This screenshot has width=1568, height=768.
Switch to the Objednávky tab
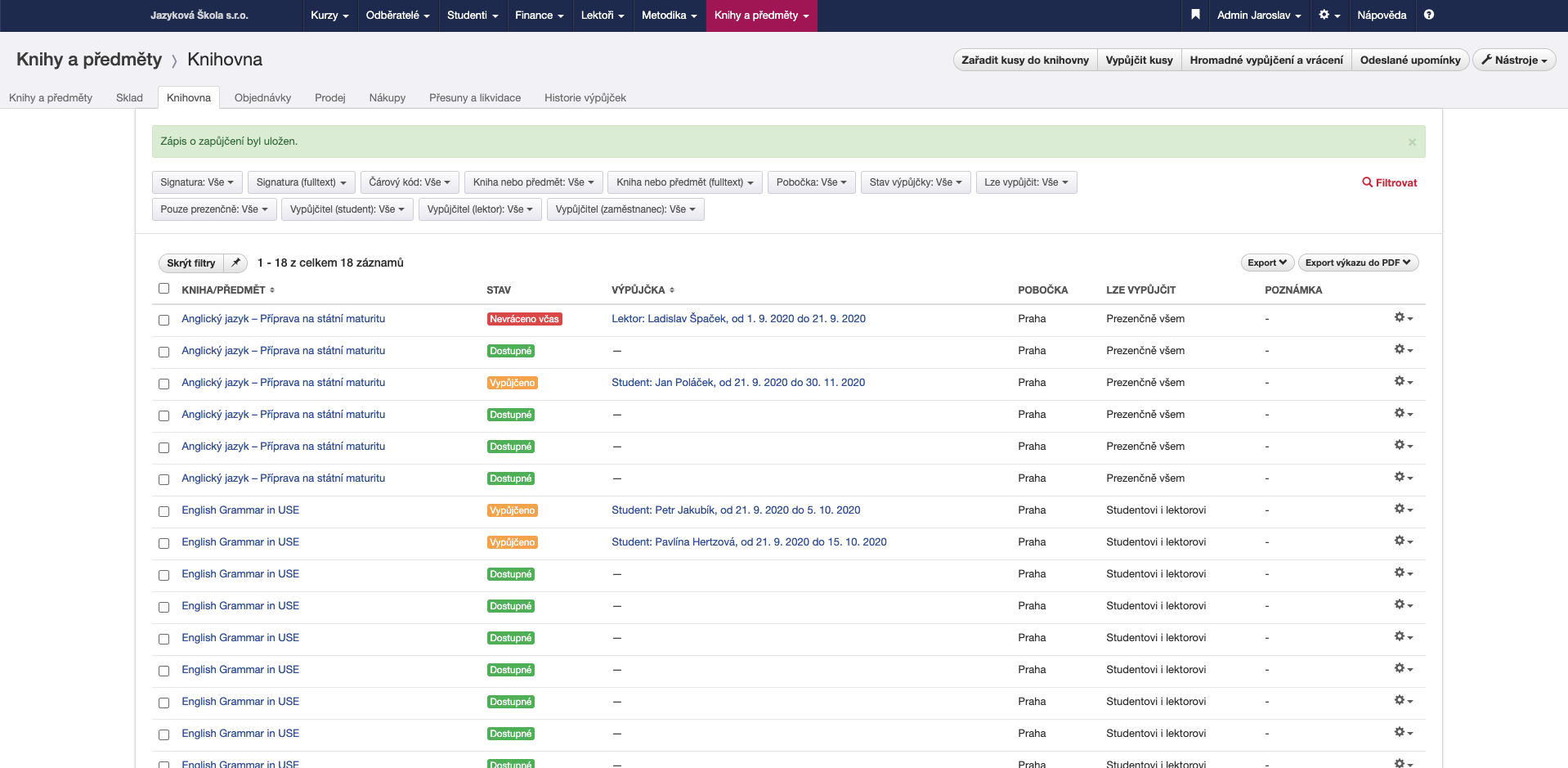(x=262, y=97)
